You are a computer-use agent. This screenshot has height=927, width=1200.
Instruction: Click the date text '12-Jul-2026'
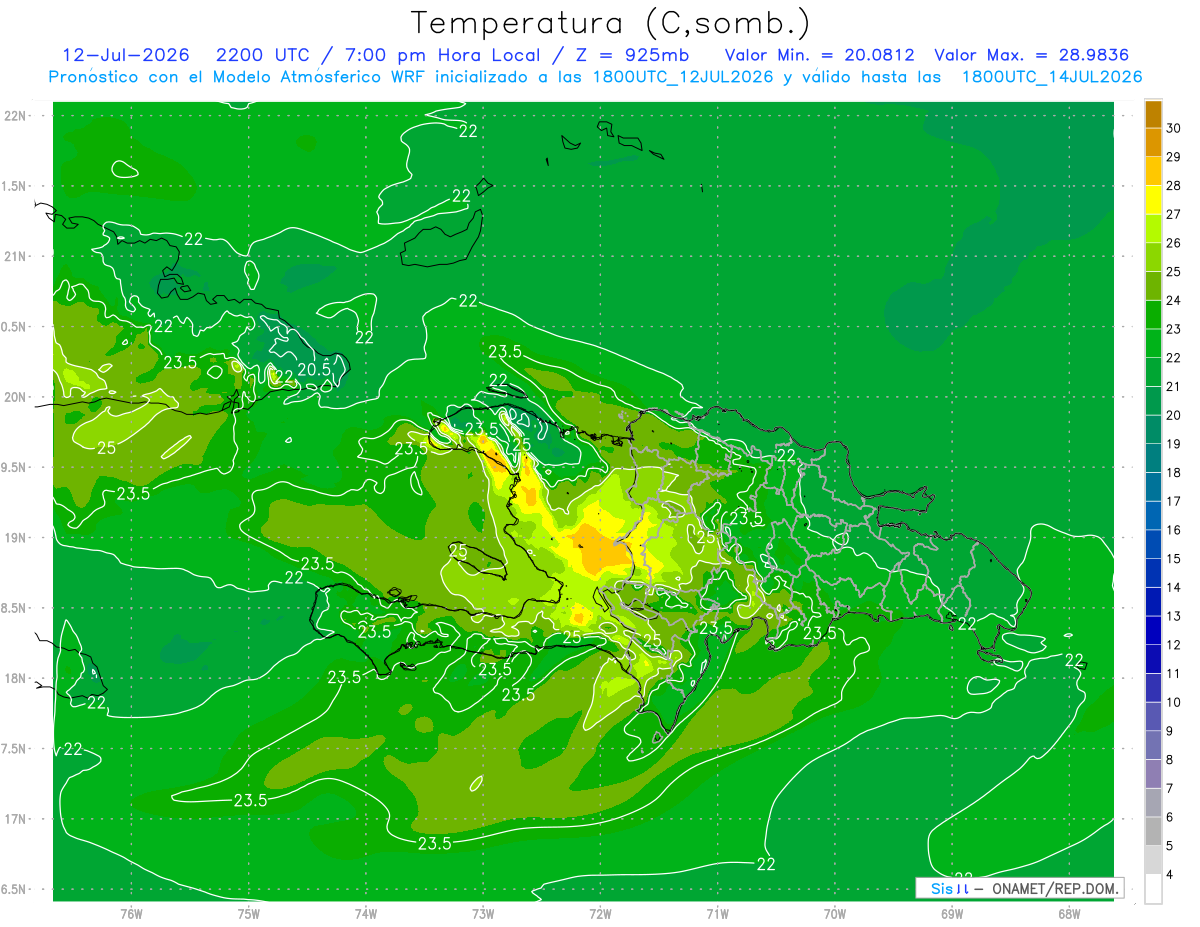pos(125,55)
